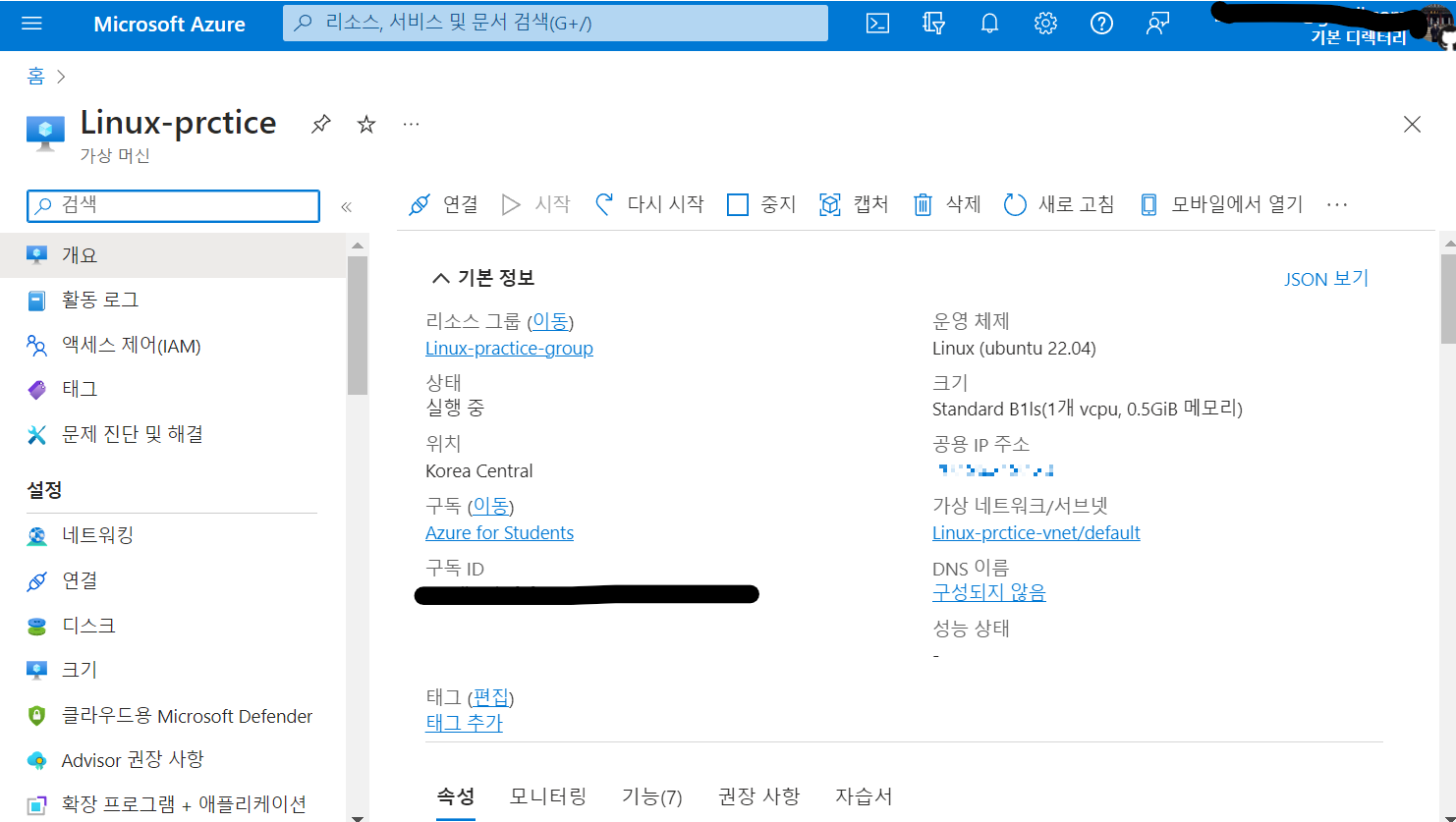Click sidebar scrollbar up arrow
The width and height of the screenshot is (1456, 822).
click(357, 245)
